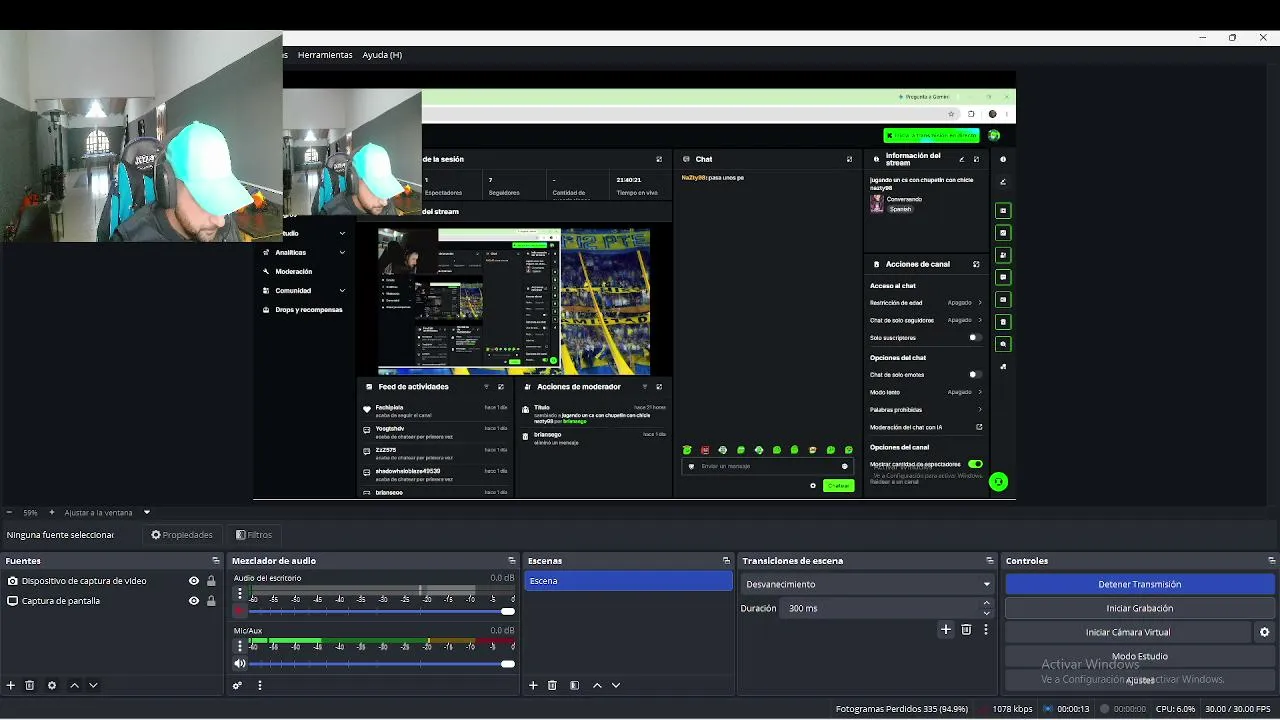Screen dimensions: 1280x720
Task: Move scene down in Escenas list
Action: tap(616, 685)
